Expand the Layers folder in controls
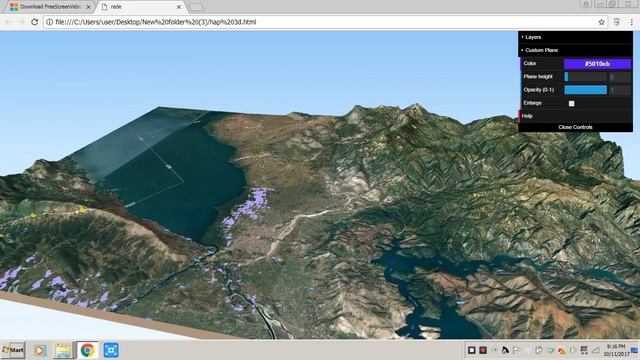Viewport: 640px width, 360px height. pos(575,37)
